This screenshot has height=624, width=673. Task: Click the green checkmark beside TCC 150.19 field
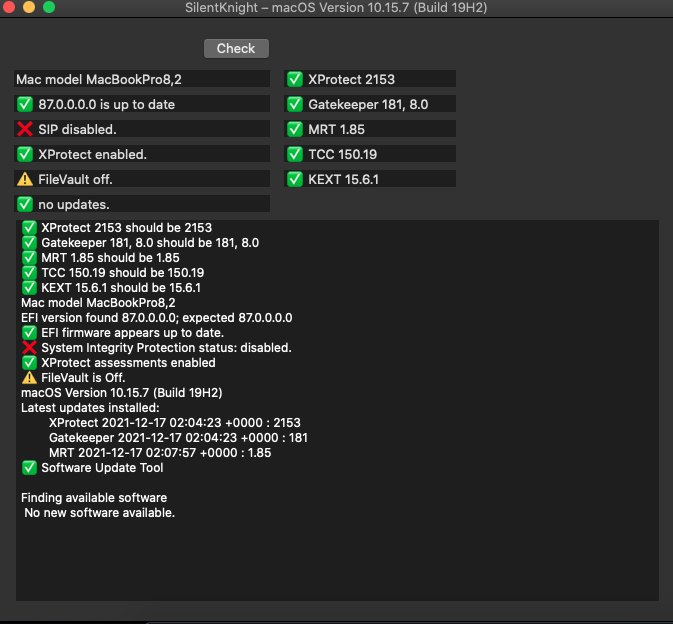click(295, 154)
